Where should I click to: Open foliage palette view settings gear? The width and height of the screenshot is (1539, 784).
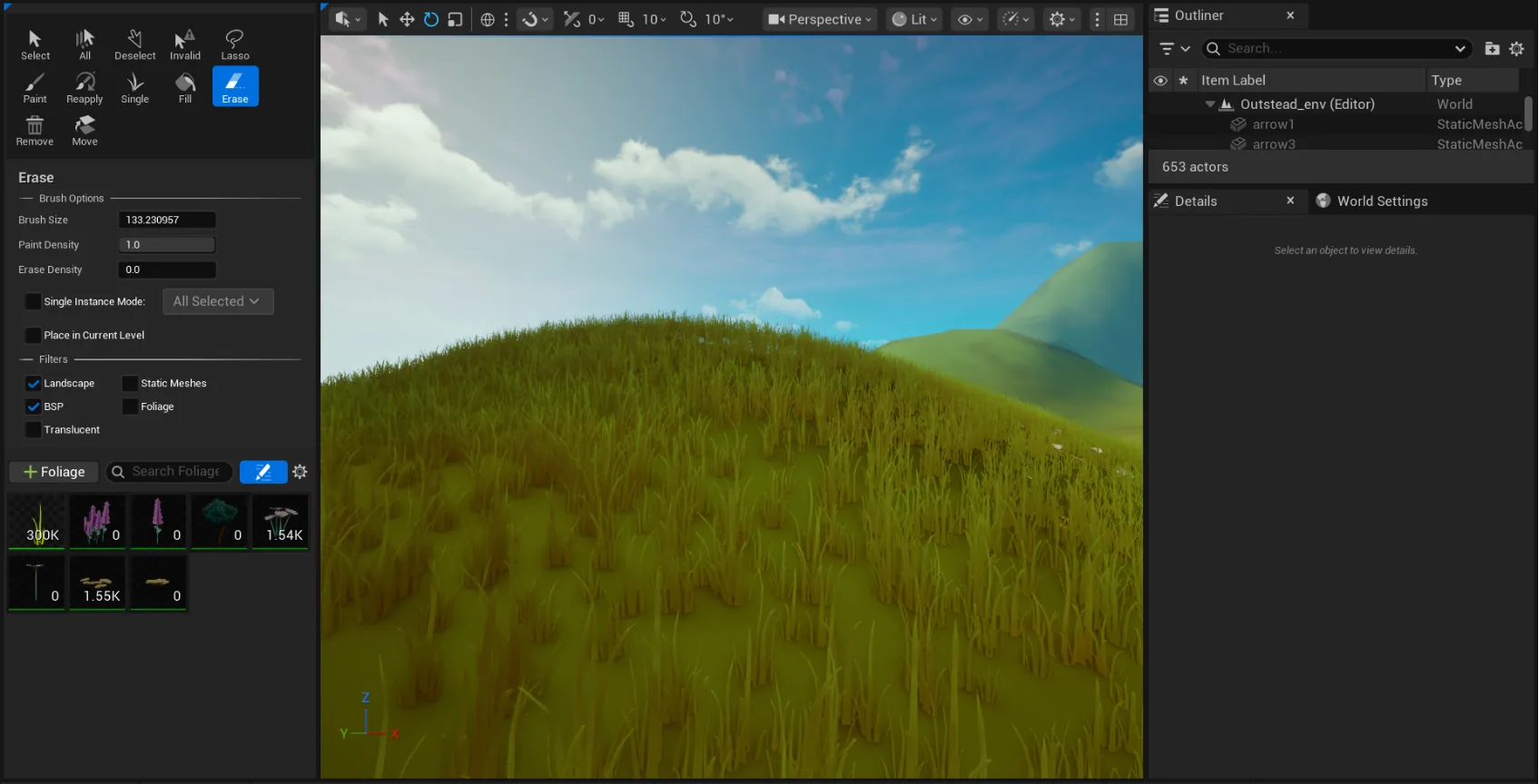click(301, 472)
